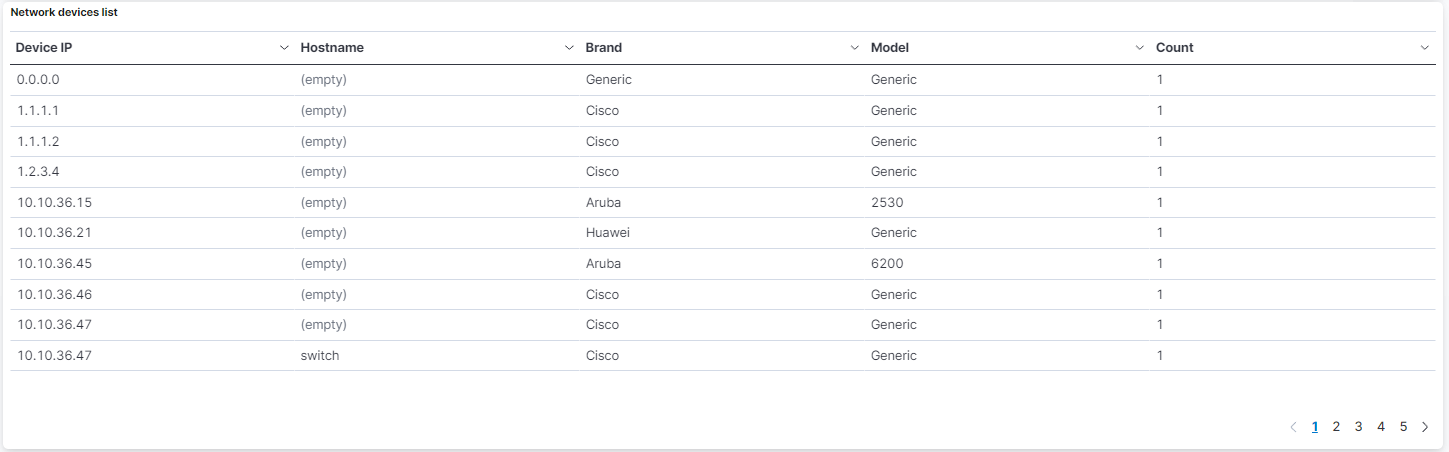Select current page 1 in pagination
The image size is (1449, 452).
tap(1314, 427)
